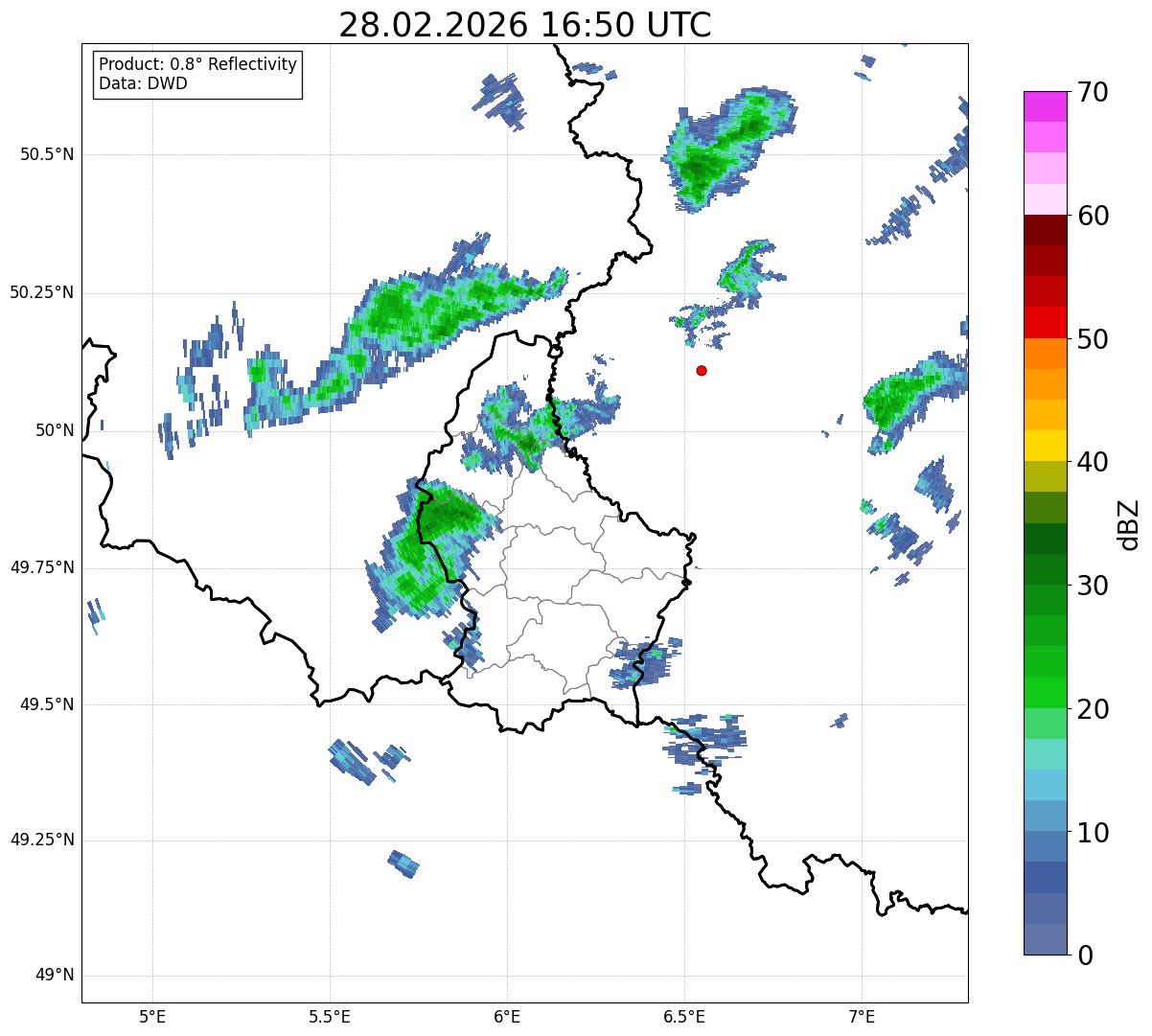Click the 50.25°N latitude label
The height and width of the screenshot is (1036, 1152).
point(42,292)
